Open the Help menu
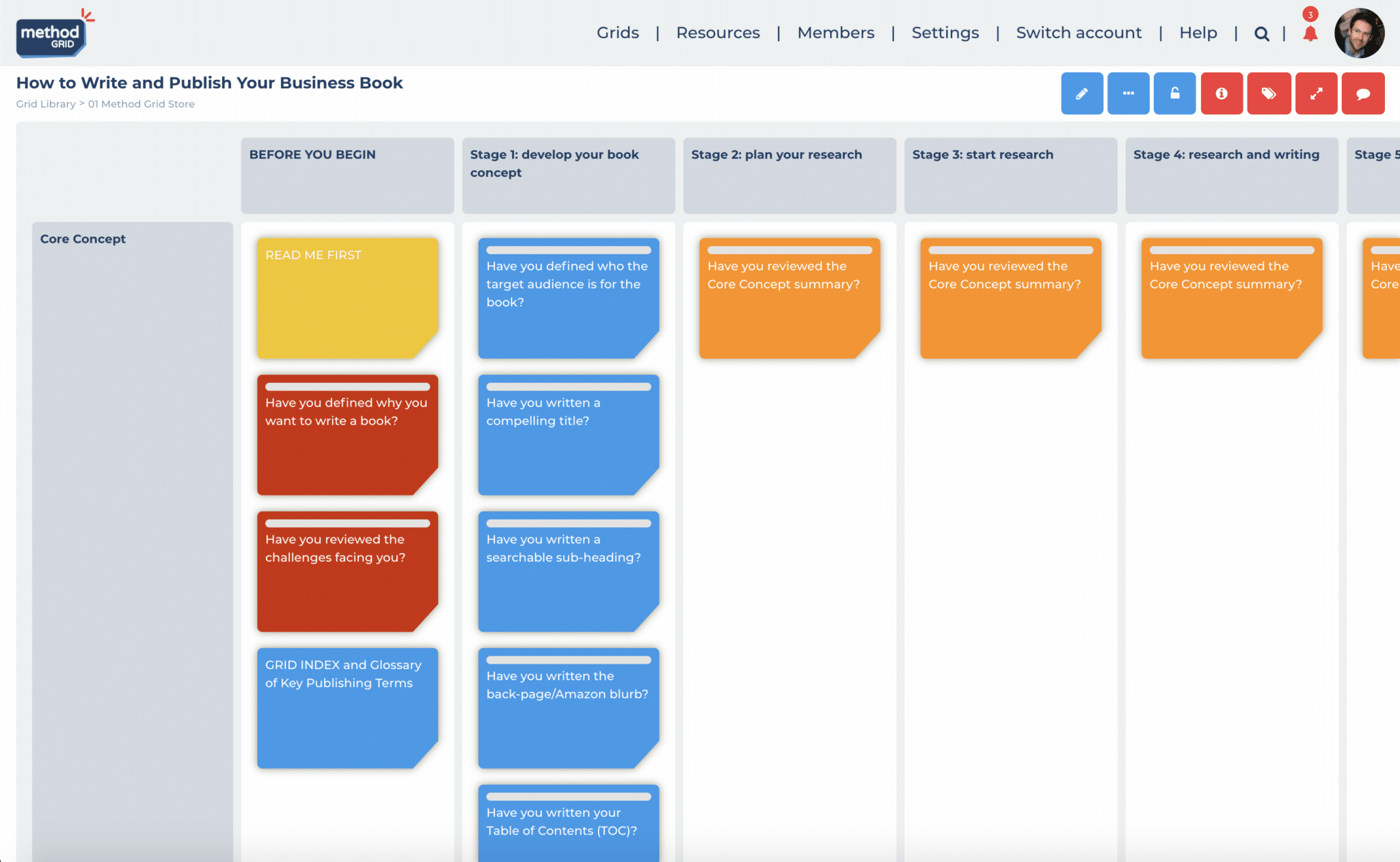Screen dimensions: 1400x862 point(1198,33)
